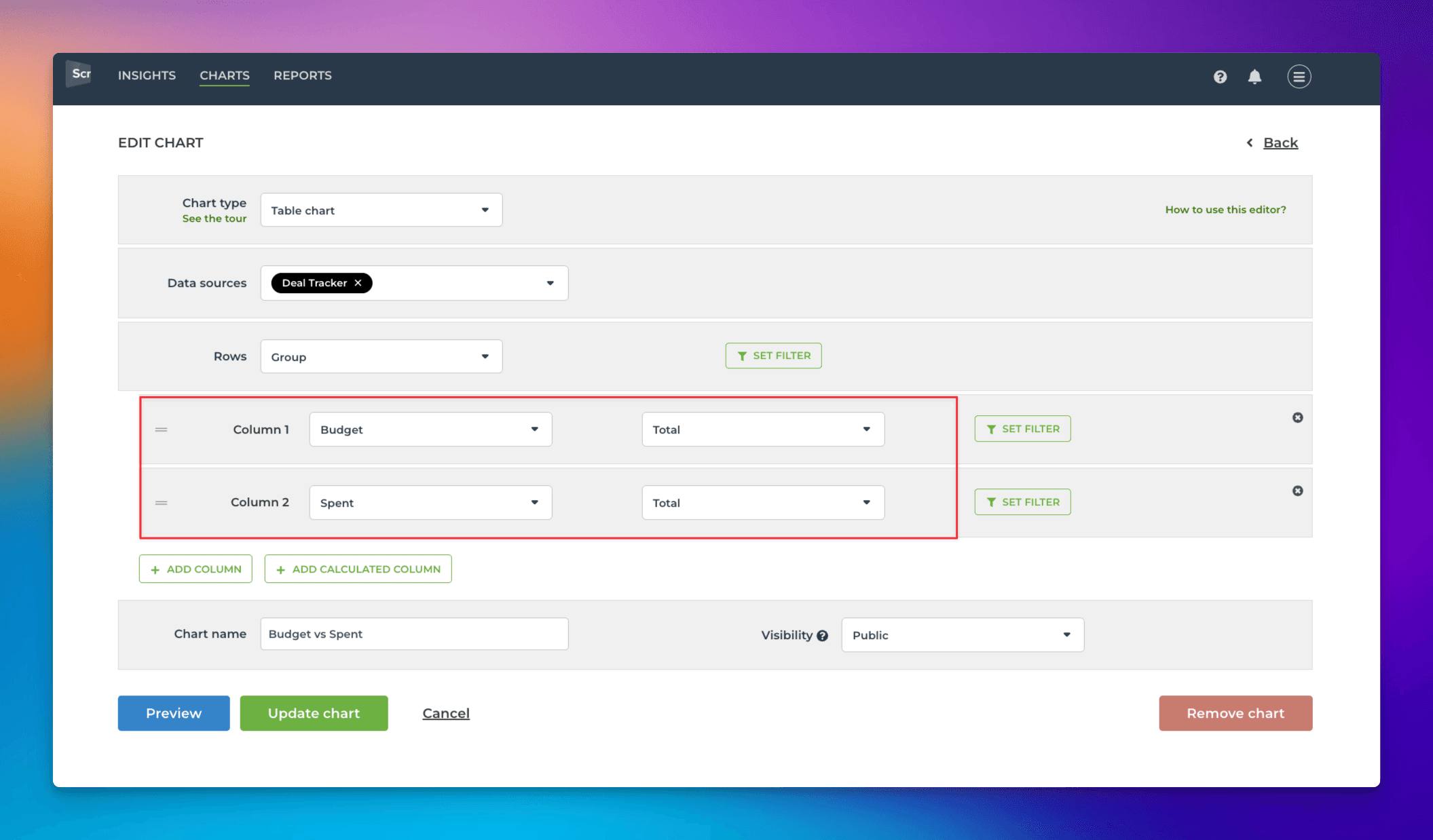Remove Column 2 with its delete icon

point(1297,491)
